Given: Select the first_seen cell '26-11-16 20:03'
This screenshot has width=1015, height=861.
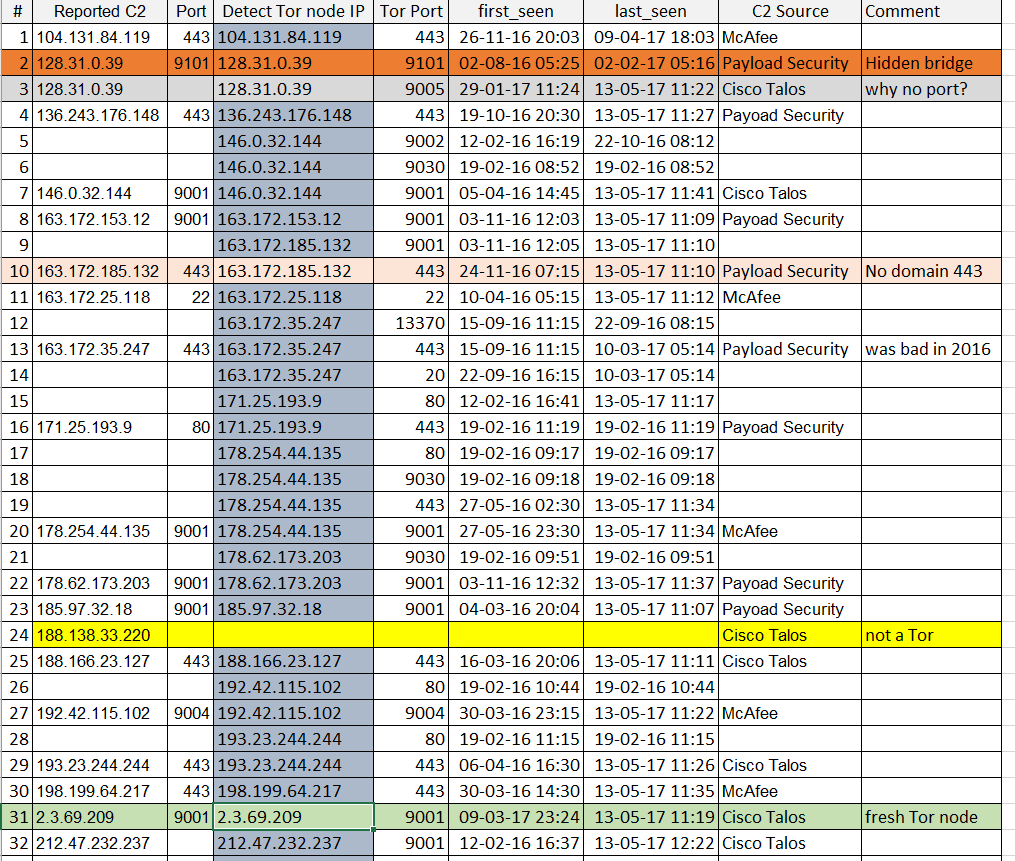Looking at the screenshot, I should pos(515,37).
